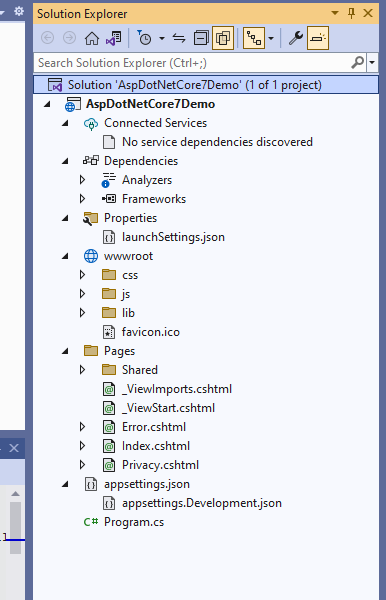Select the css folder
386x600 pixels.
pos(130,275)
